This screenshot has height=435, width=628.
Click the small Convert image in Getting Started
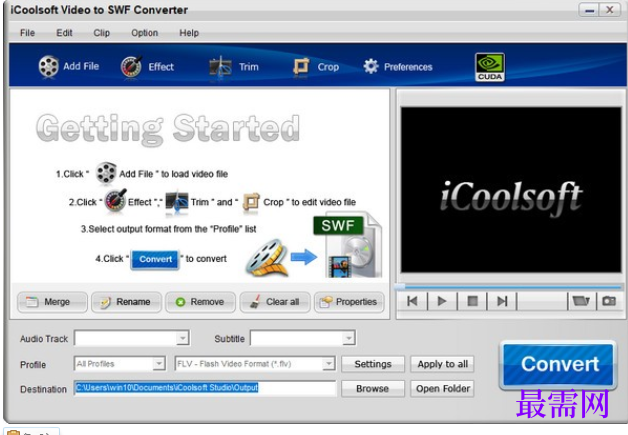click(155, 259)
